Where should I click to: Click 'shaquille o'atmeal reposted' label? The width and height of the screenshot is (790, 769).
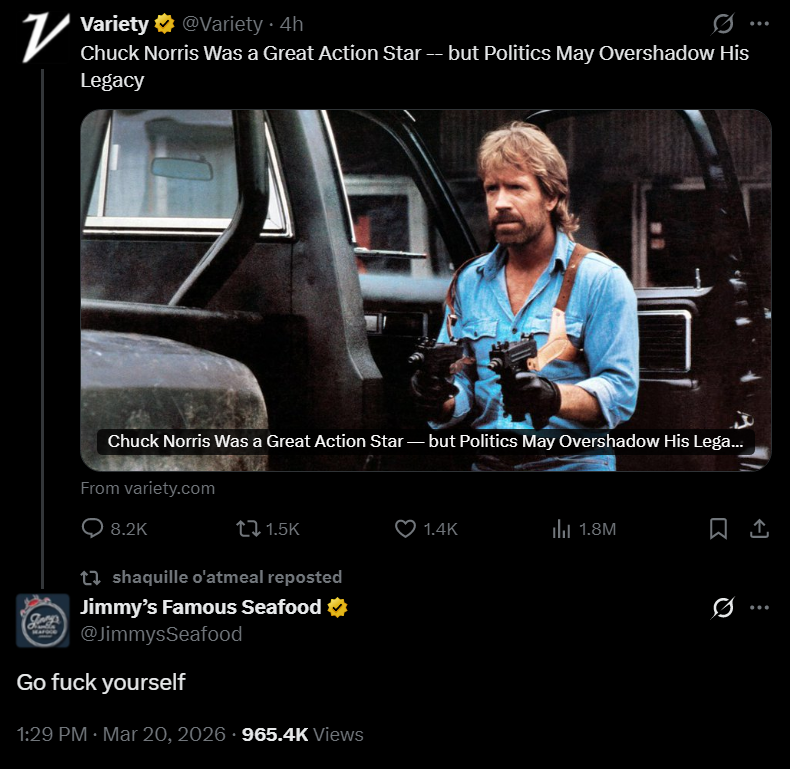click(x=227, y=577)
